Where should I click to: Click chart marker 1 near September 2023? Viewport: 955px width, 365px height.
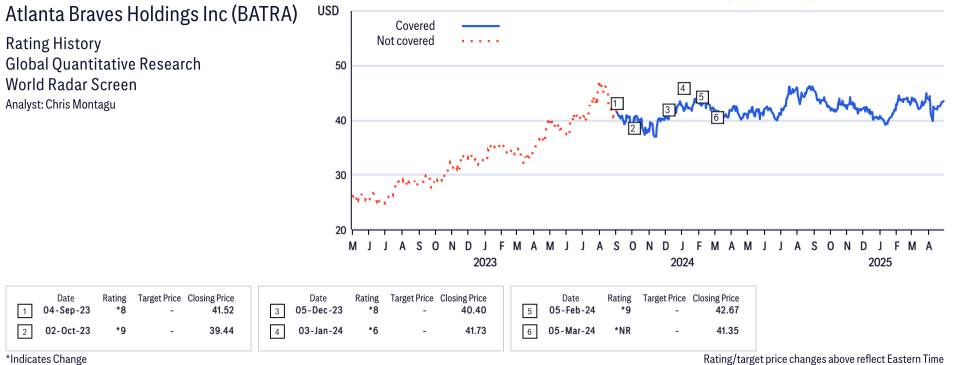617,103
